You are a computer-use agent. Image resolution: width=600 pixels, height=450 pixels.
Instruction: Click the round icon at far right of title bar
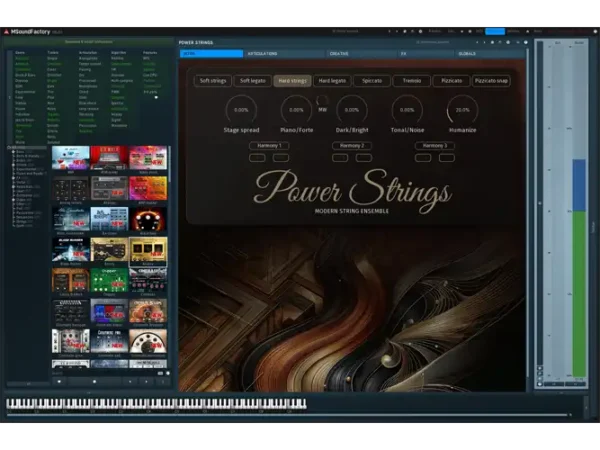[x=595, y=31]
